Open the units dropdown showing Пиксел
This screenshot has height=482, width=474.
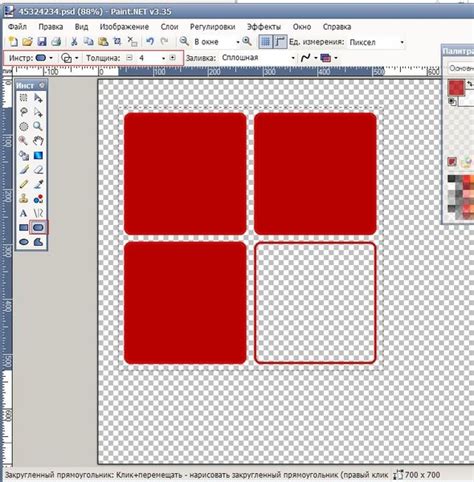click(x=376, y=42)
